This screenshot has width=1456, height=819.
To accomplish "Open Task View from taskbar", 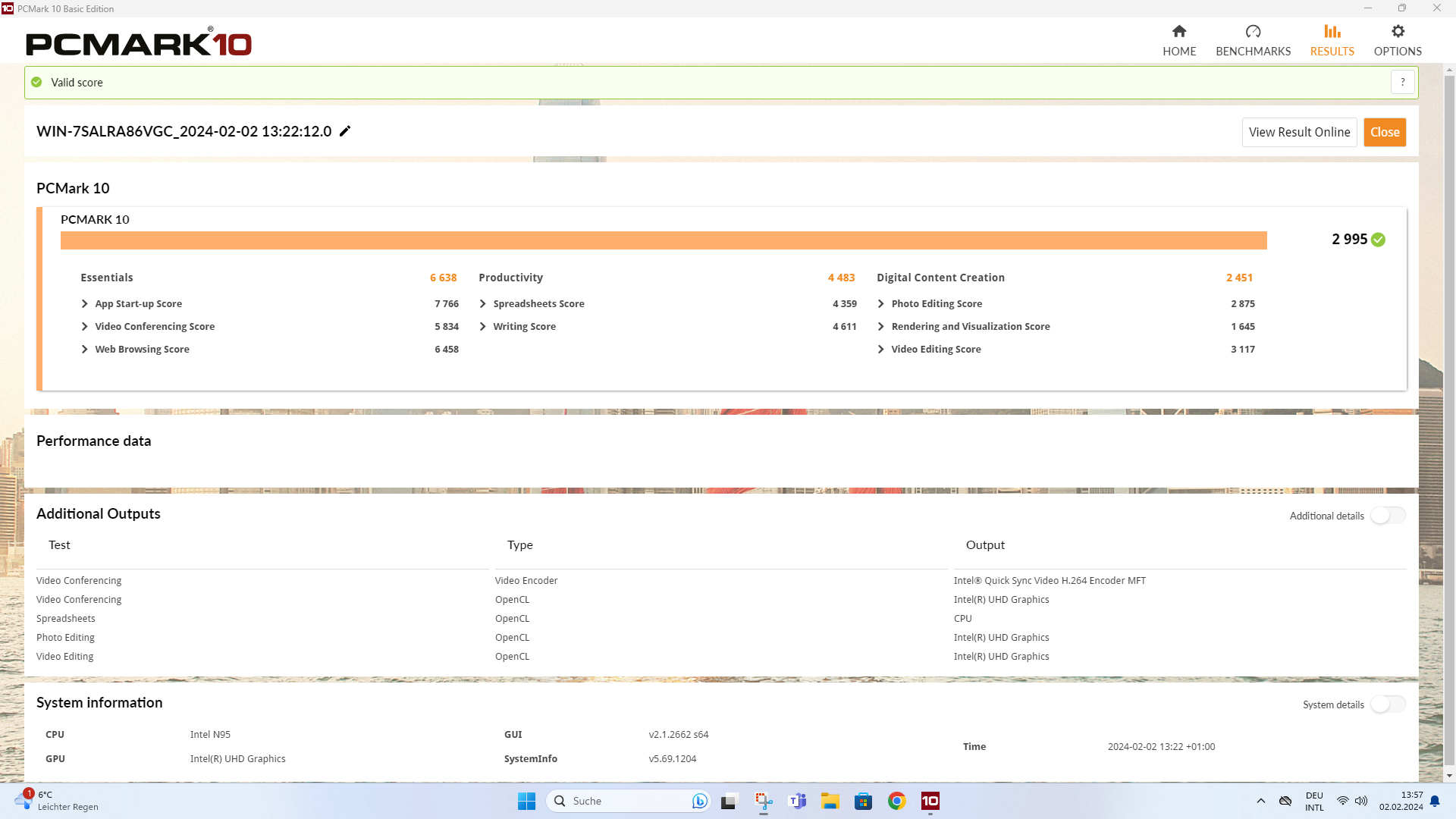I will (x=729, y=801).
